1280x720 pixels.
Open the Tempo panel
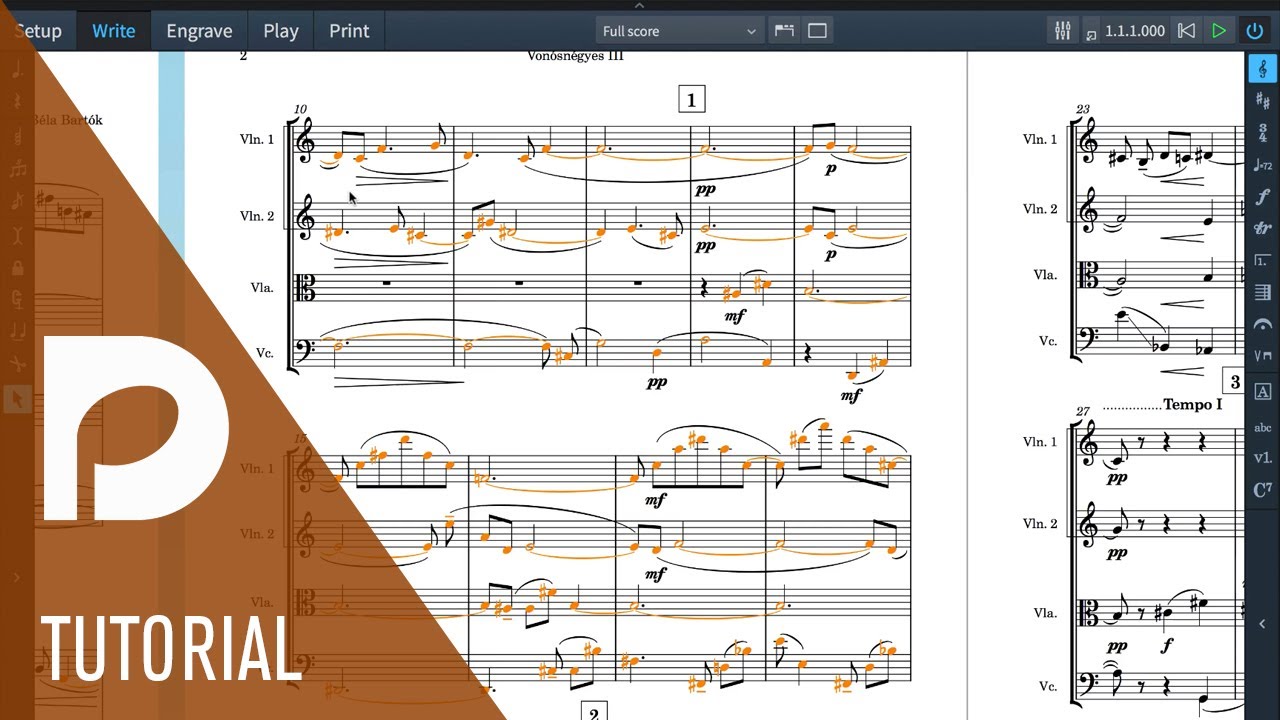1262,165
